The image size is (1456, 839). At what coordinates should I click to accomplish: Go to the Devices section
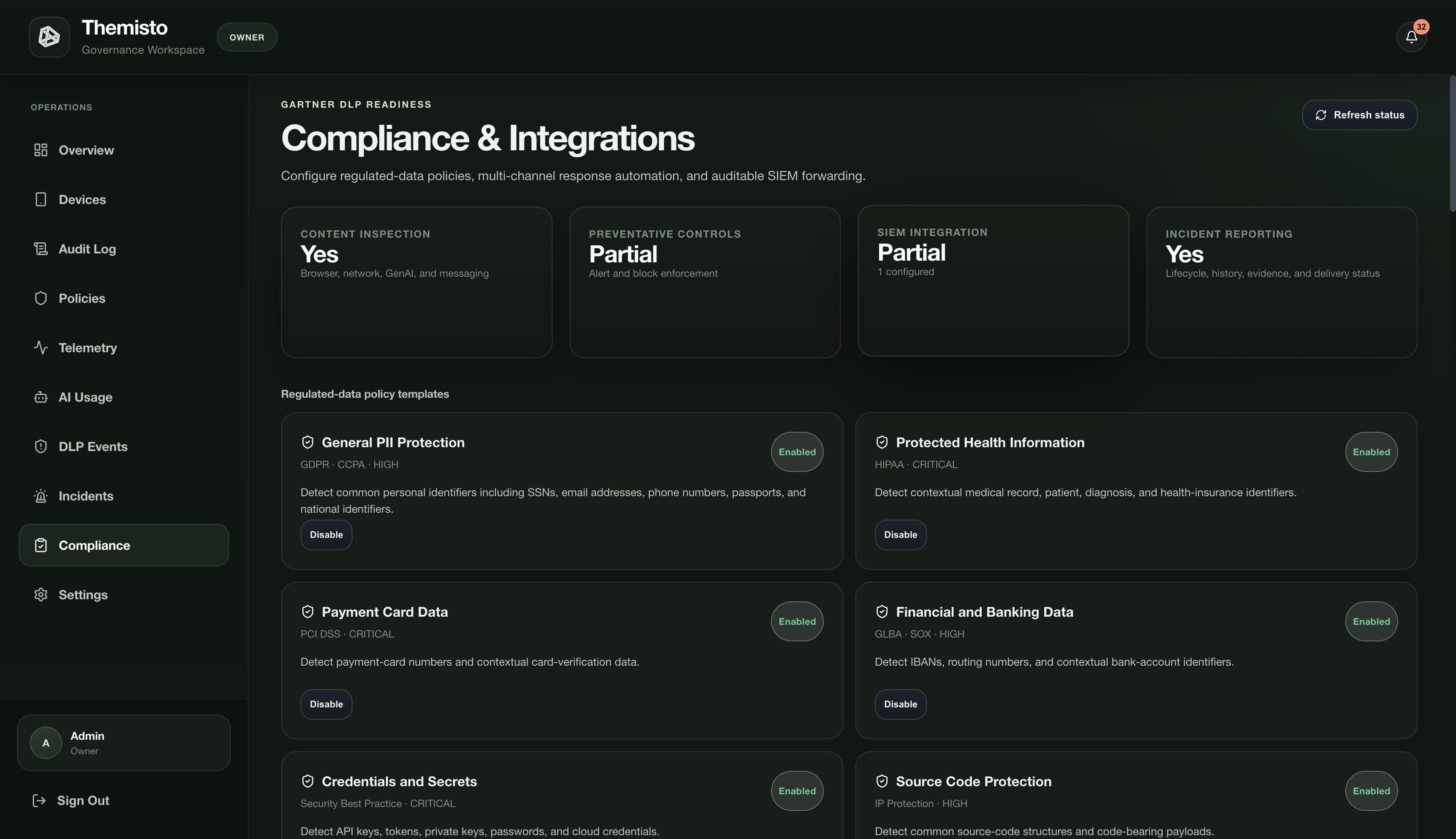pos(124,199)
